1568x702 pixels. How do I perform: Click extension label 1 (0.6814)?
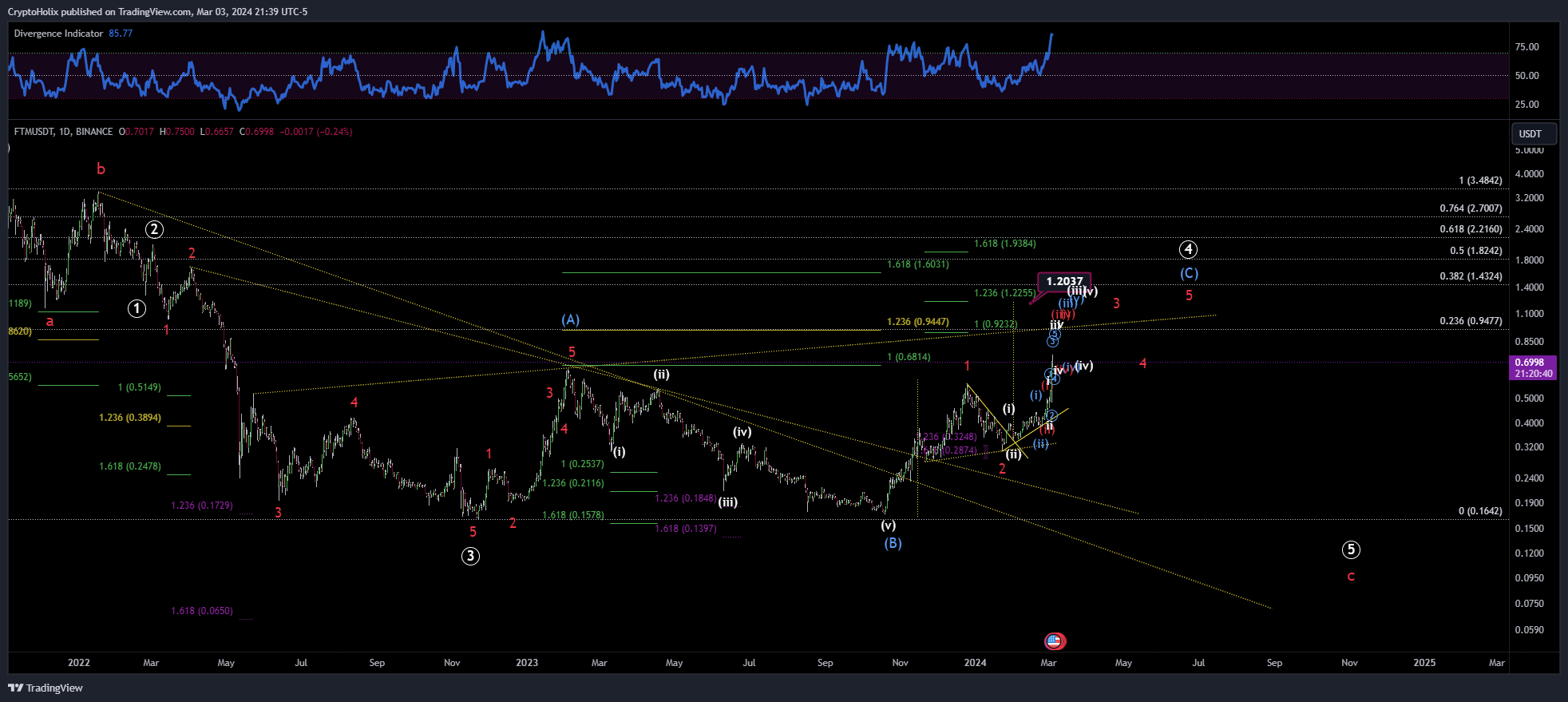909,357
